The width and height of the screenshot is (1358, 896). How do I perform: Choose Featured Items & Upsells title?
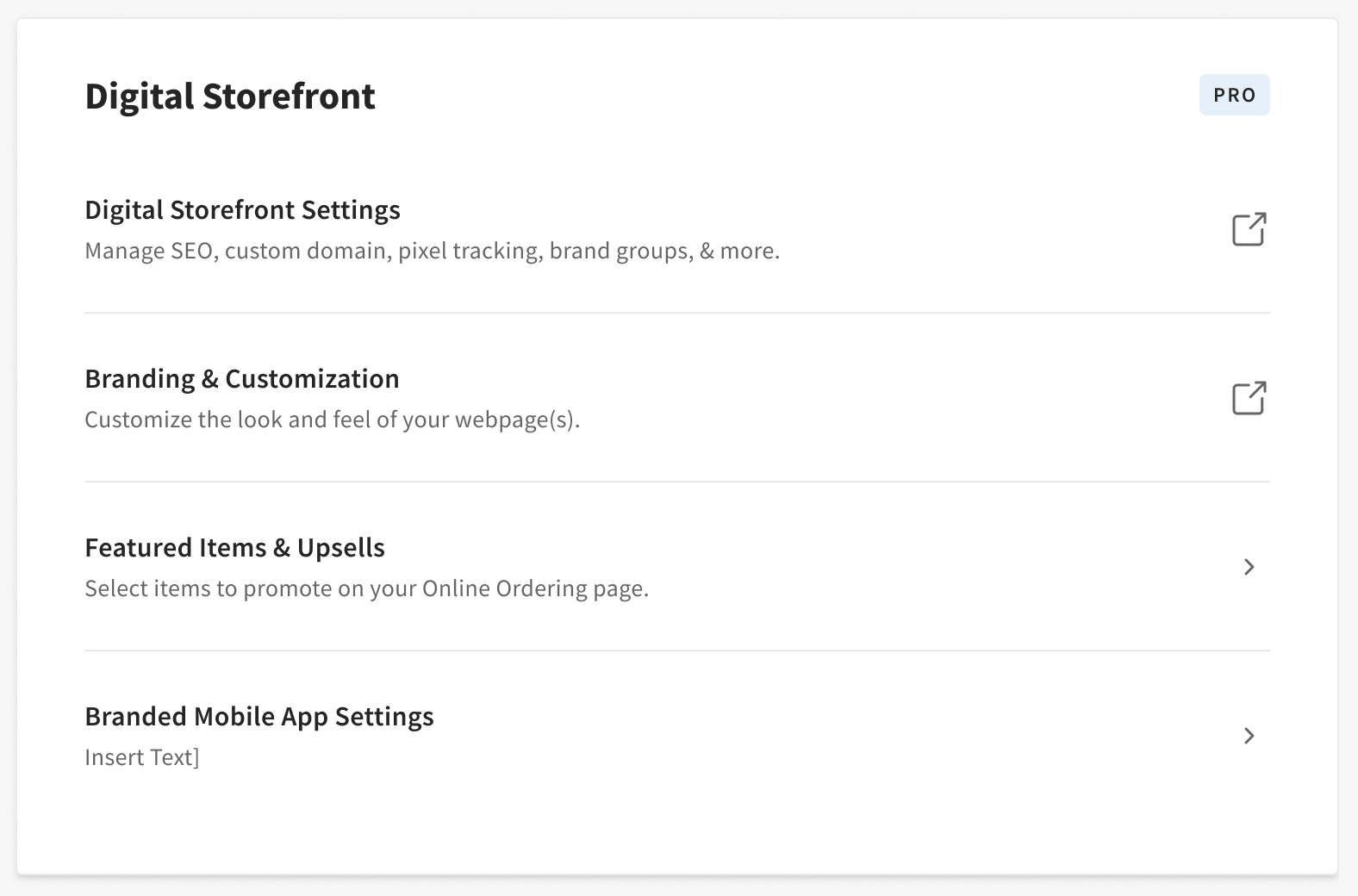234,548
